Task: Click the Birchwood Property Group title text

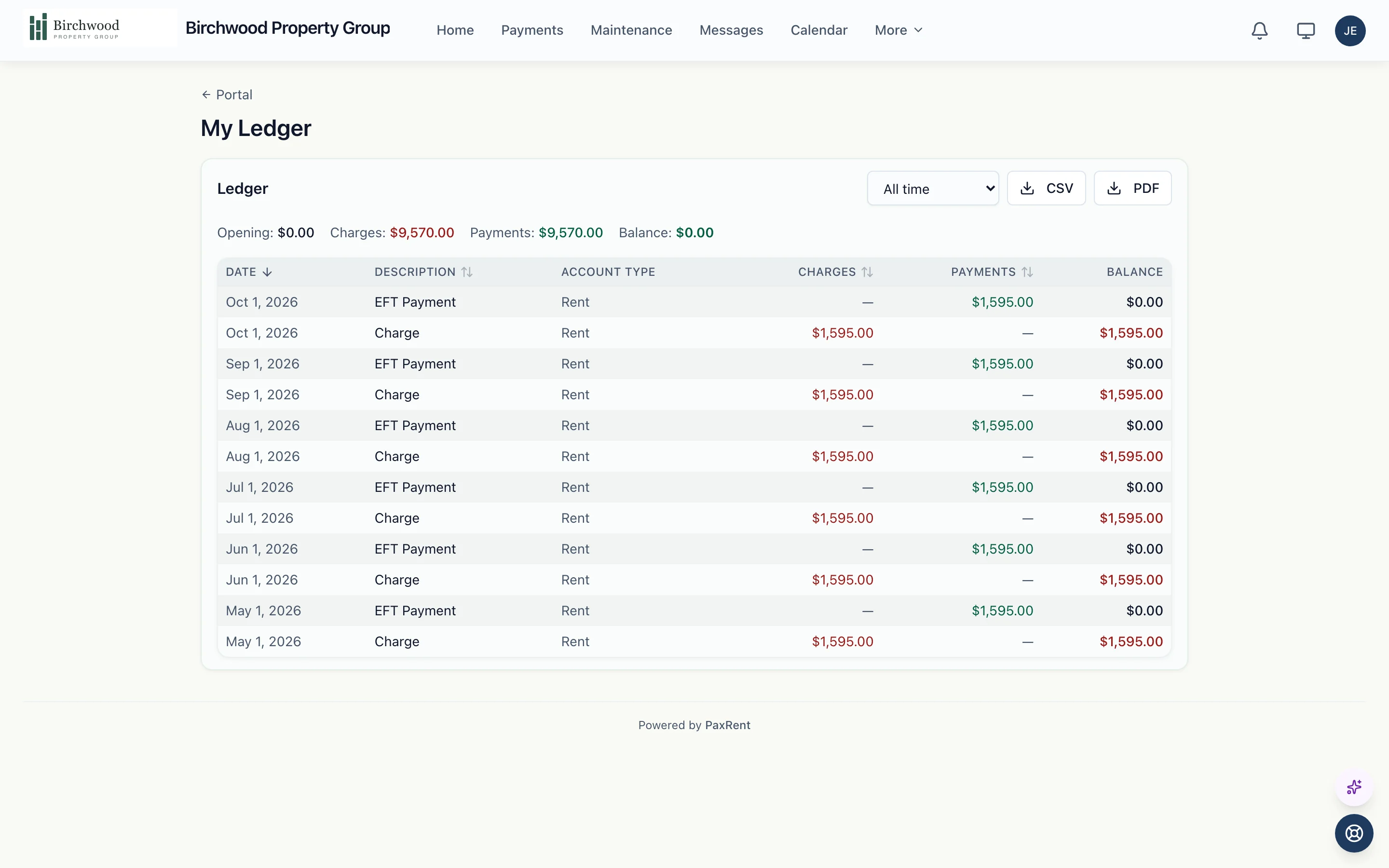Action: click(287, 28)
